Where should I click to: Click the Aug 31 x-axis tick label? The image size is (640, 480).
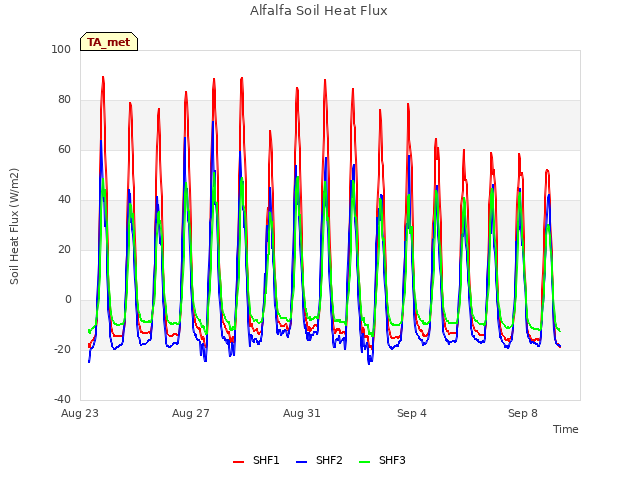tap(302, 413)
